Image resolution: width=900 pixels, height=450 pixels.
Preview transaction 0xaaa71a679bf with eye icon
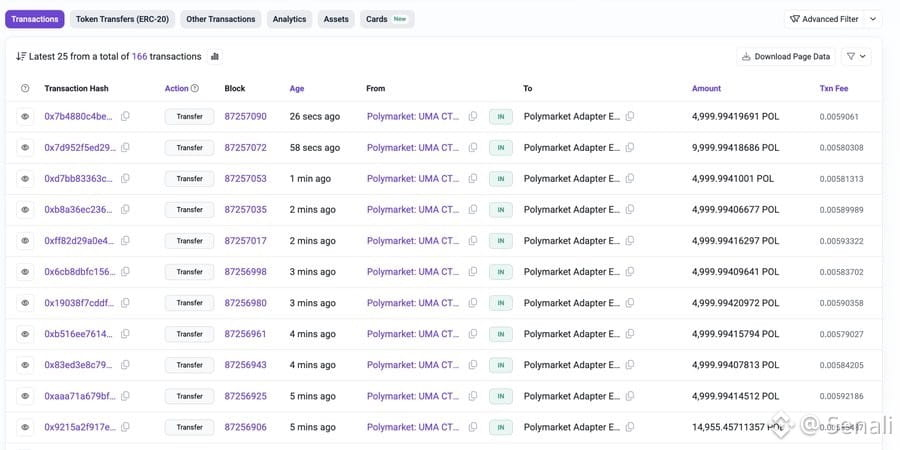point(25,396)
